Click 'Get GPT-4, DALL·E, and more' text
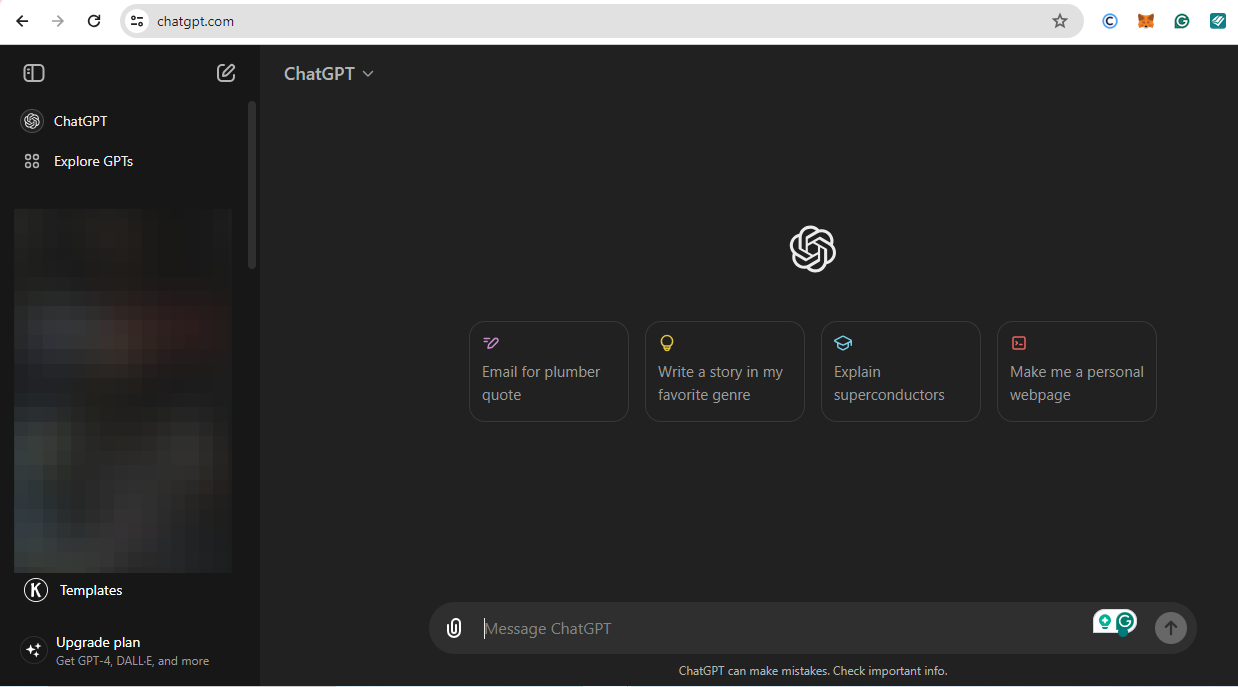The height and width of the screenshot is (687, 1238). coord(133,661)
